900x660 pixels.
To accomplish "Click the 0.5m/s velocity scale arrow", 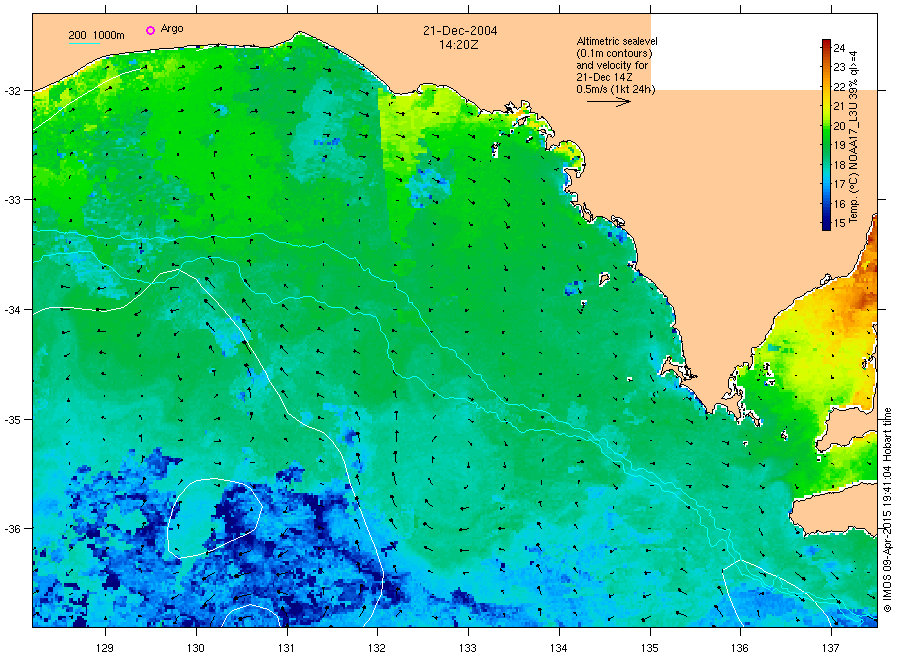I will [608, 102].
